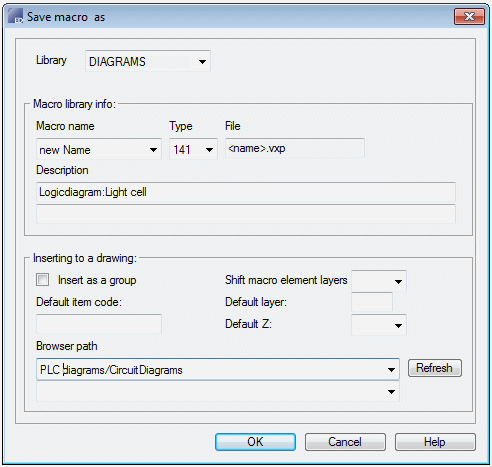The height and width of the screenshot is (467, 492).
Task: Expand the Browser path dropdown arrow
Action: (391, 369)
